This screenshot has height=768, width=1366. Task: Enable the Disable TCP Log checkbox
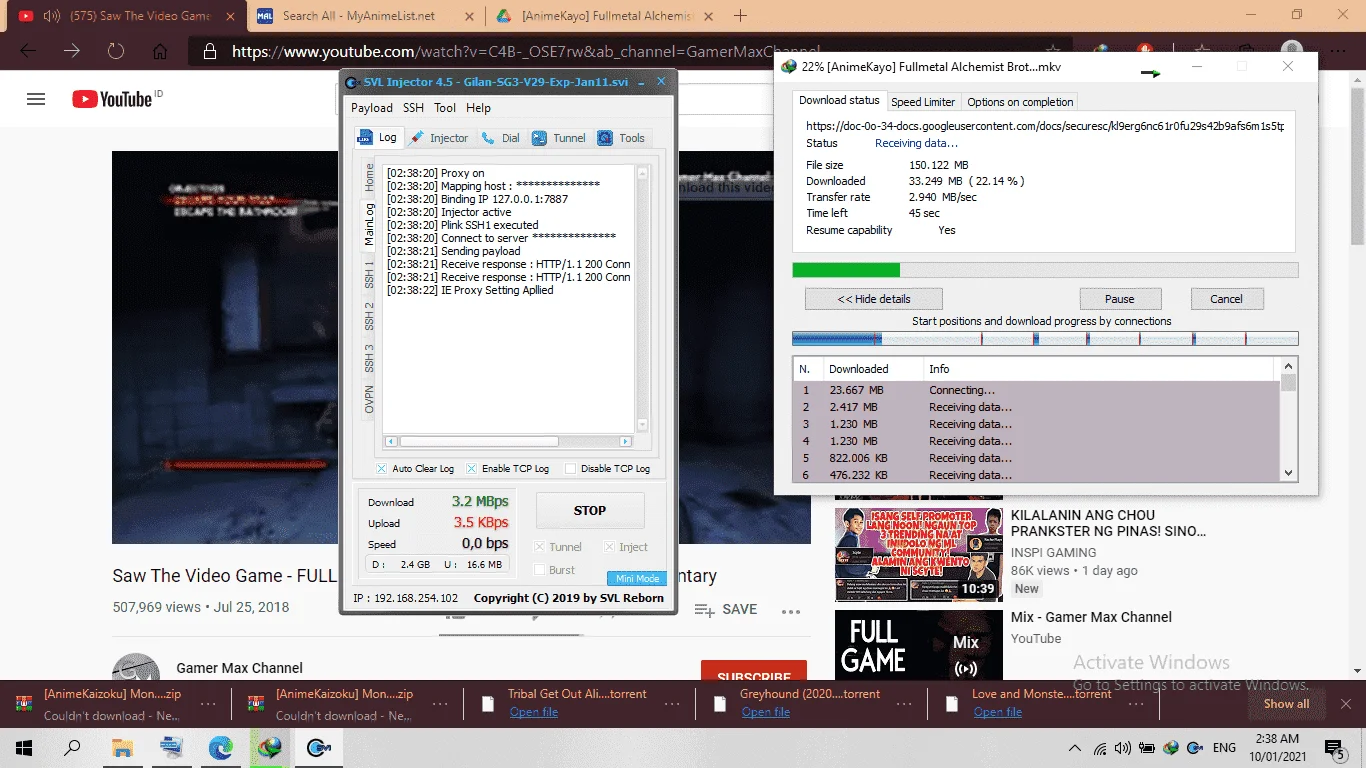[x=571, y=468]
